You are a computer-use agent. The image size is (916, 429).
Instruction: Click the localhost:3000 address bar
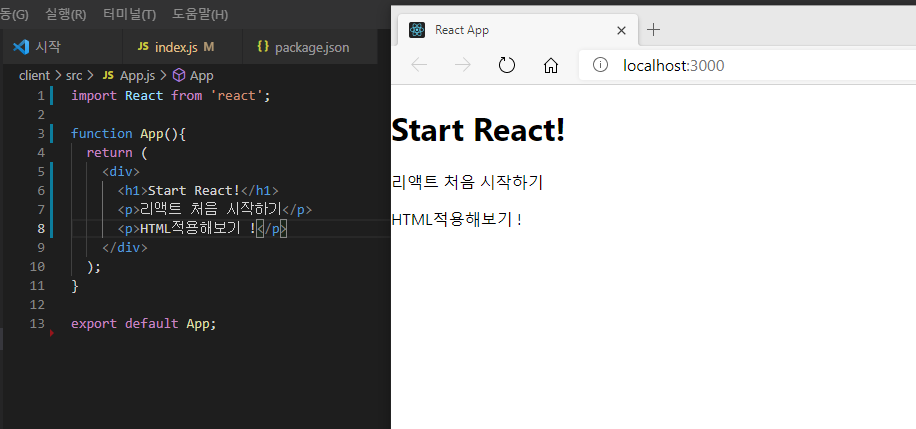point(748,65)
